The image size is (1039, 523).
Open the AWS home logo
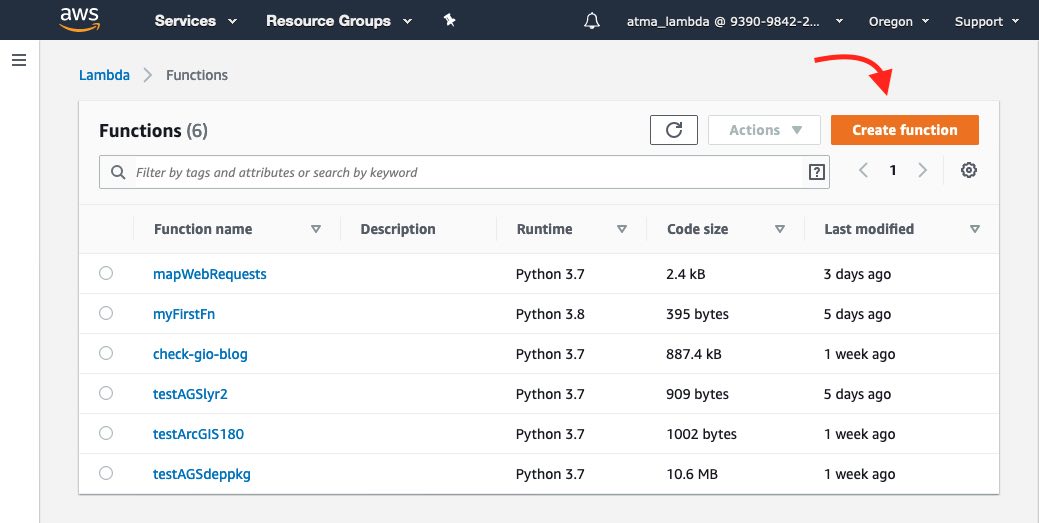coord(80,20)
